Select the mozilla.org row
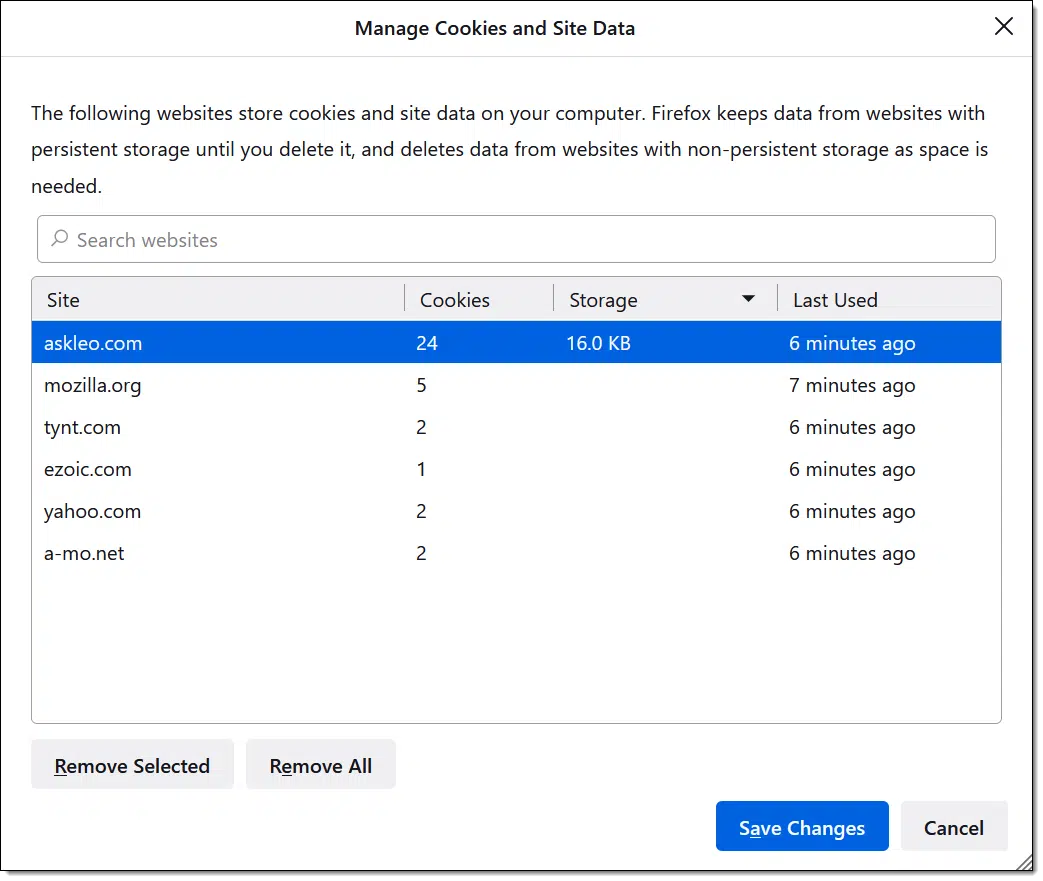 516,385
